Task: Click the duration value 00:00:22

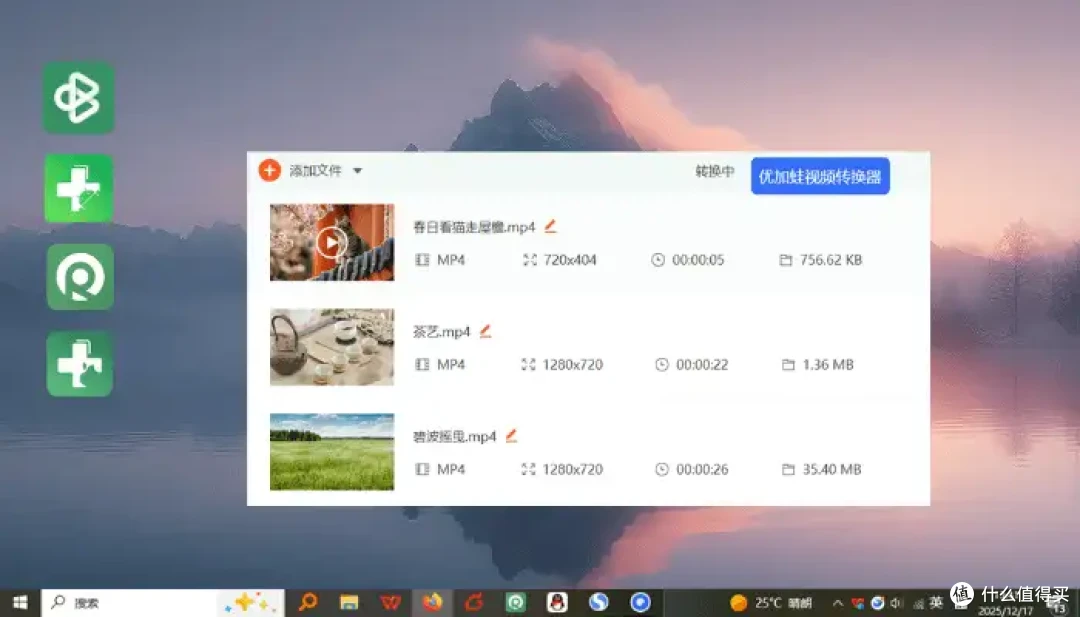Action: 702,364
